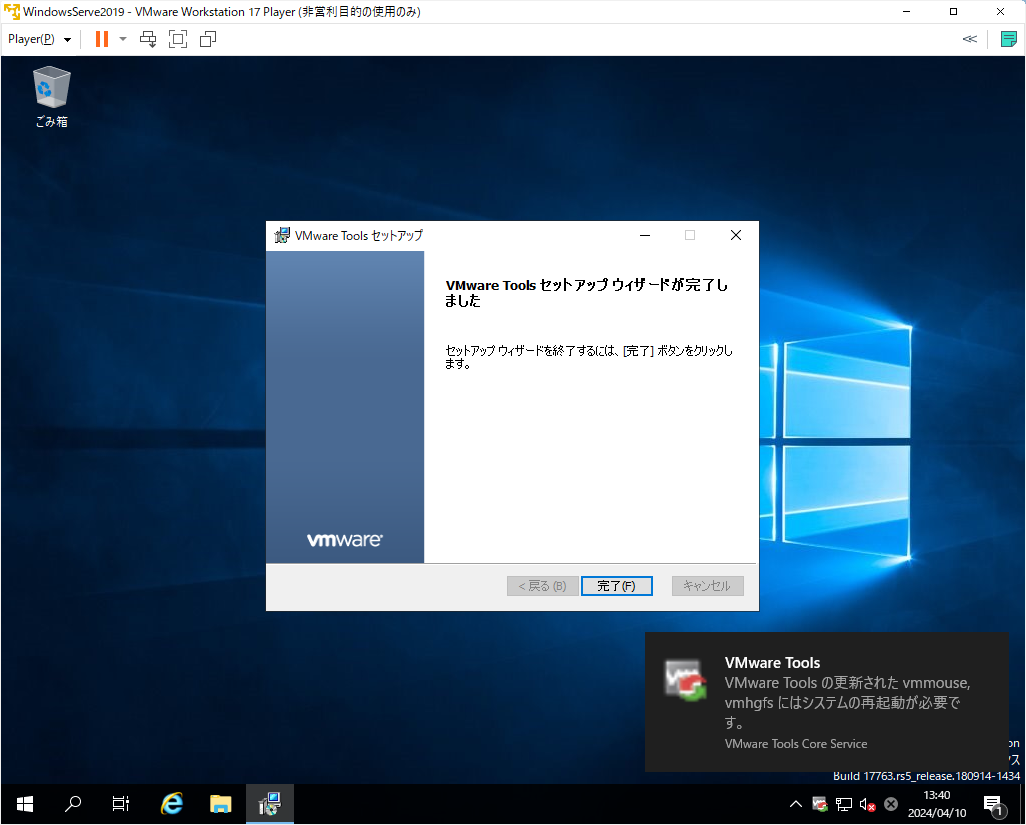
Task: Open File Explorer from the taskbar
Action: (x=221, y=804)
